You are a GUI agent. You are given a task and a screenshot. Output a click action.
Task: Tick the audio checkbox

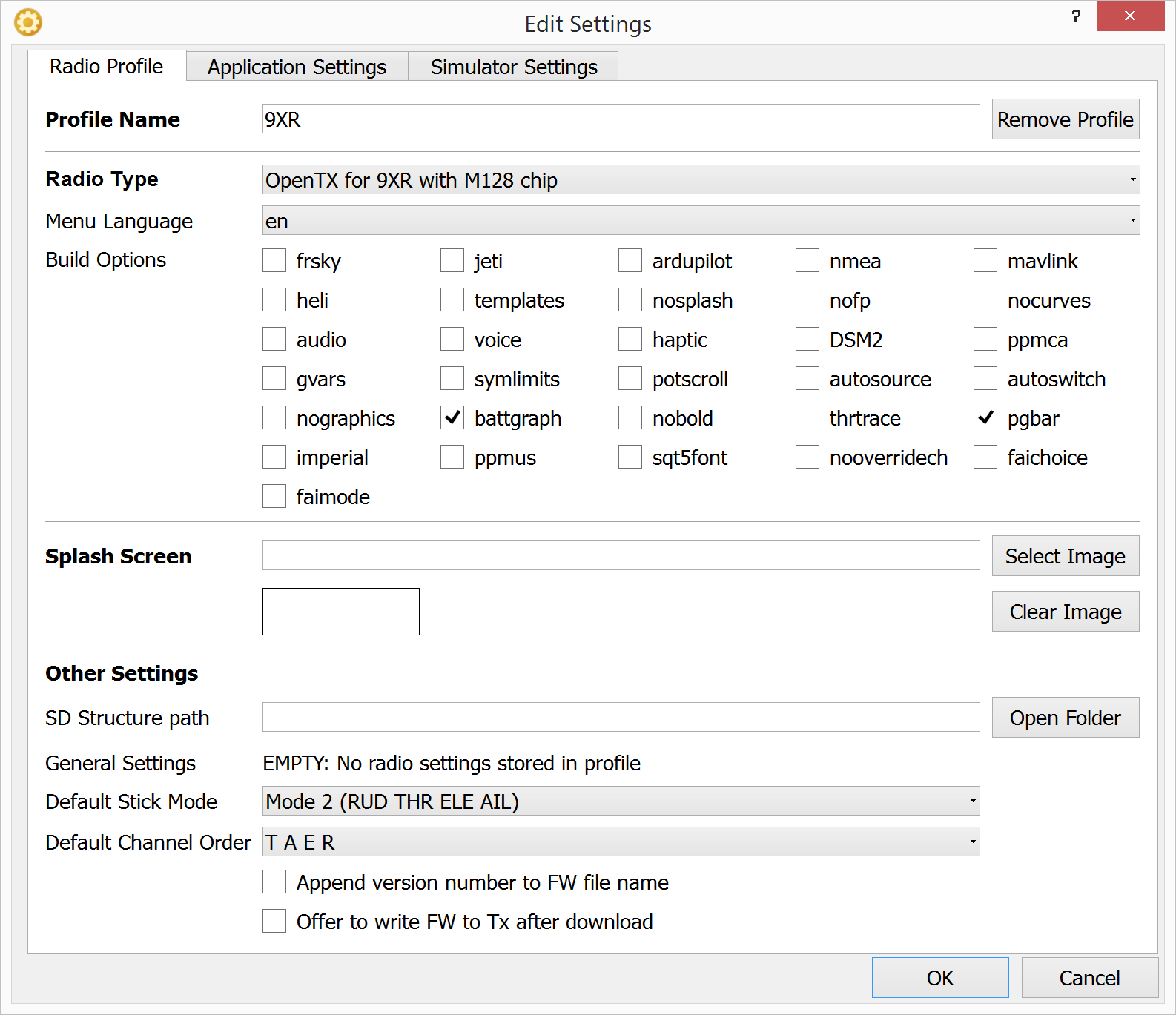tap(274, 339)
